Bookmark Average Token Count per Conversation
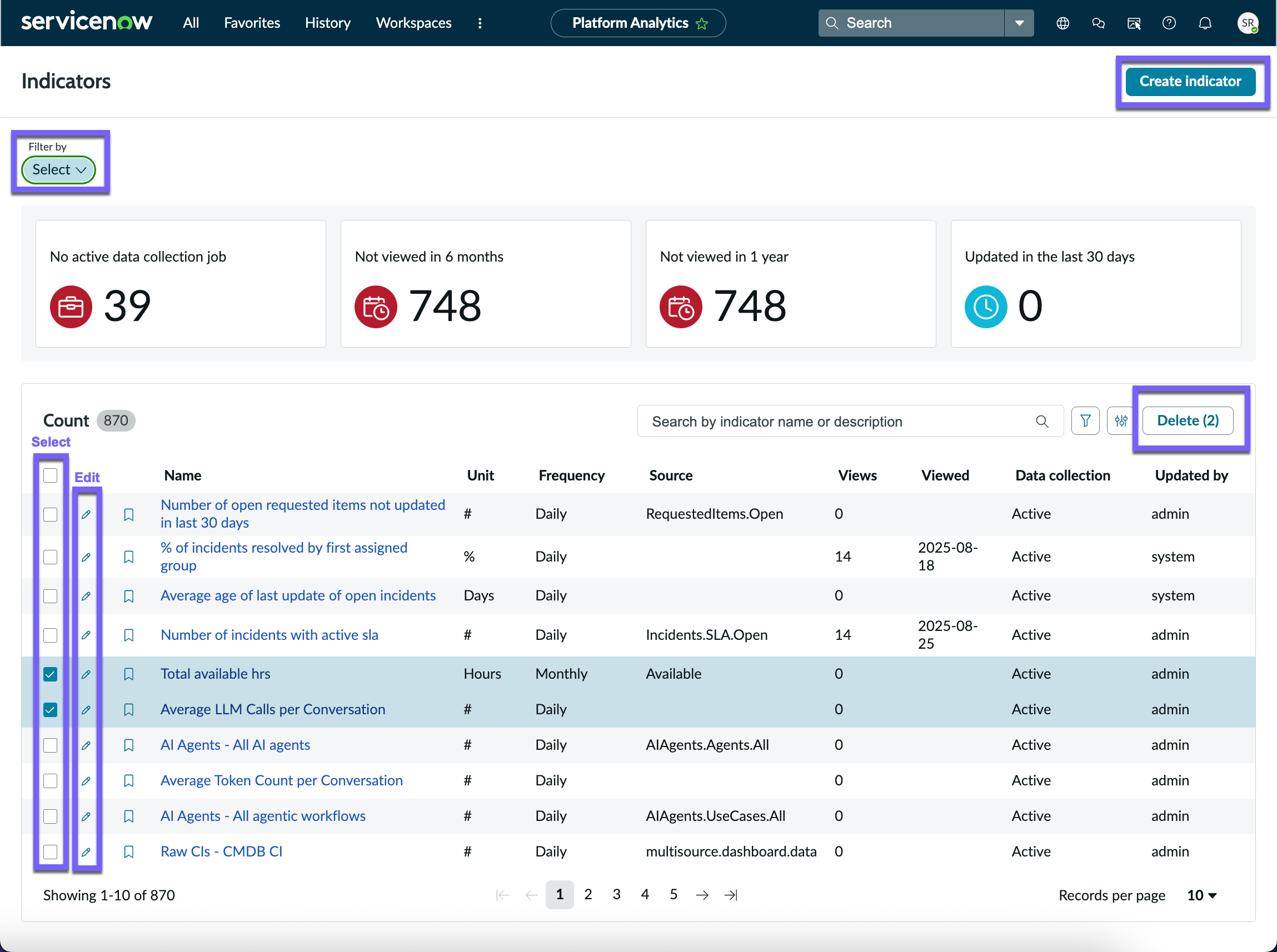This screenshot has height=952, width=1277. coord(128,781)
